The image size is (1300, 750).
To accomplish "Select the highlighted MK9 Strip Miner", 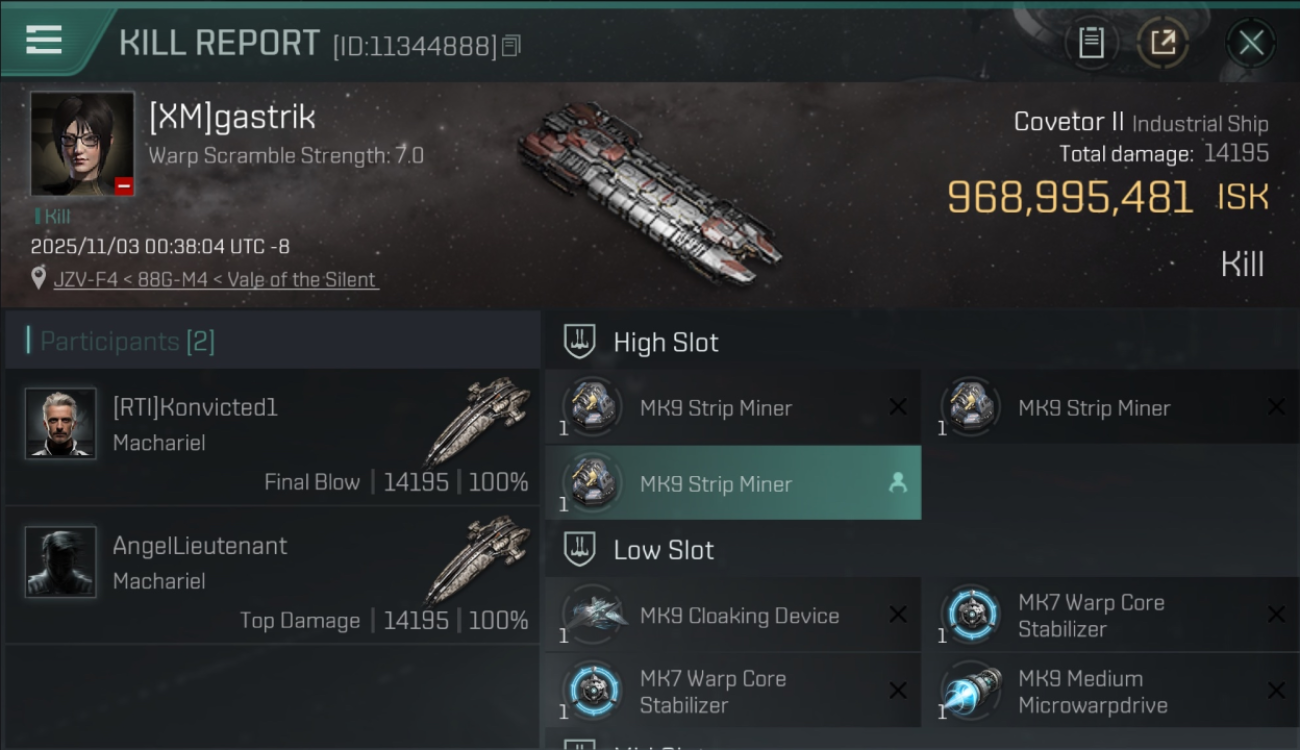I will (x=733, y=483).
